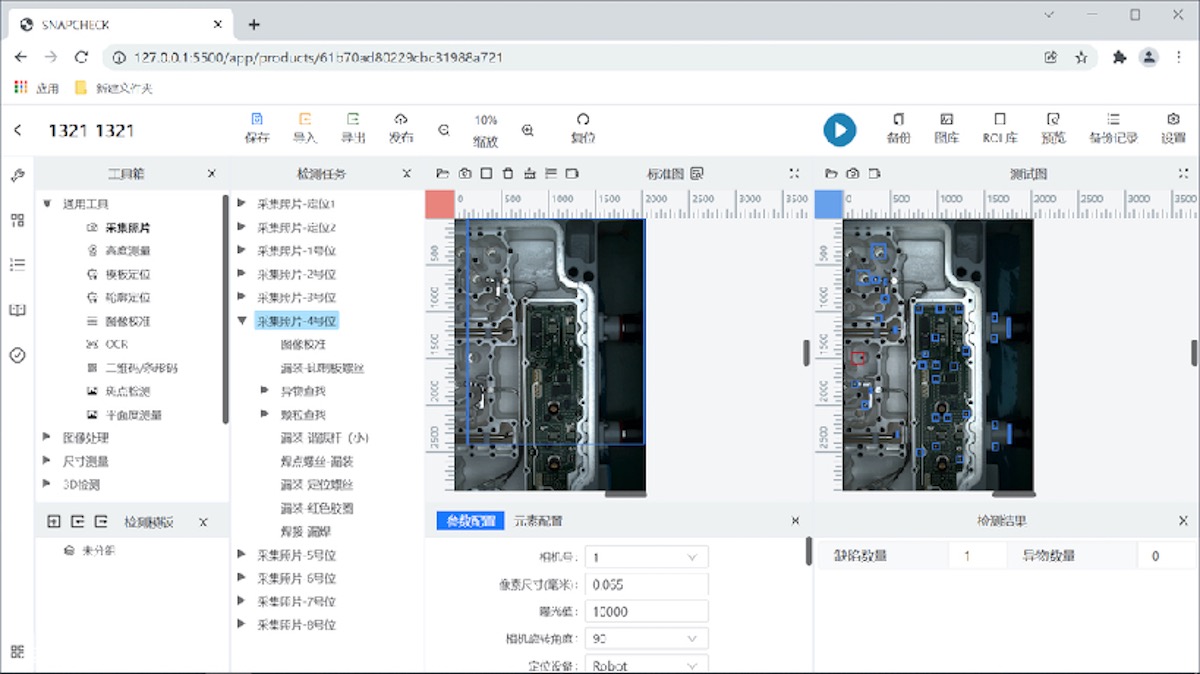Click the 像素尺寸 input field
This screenshot has height=674, width=1200.
coord(647,584)
